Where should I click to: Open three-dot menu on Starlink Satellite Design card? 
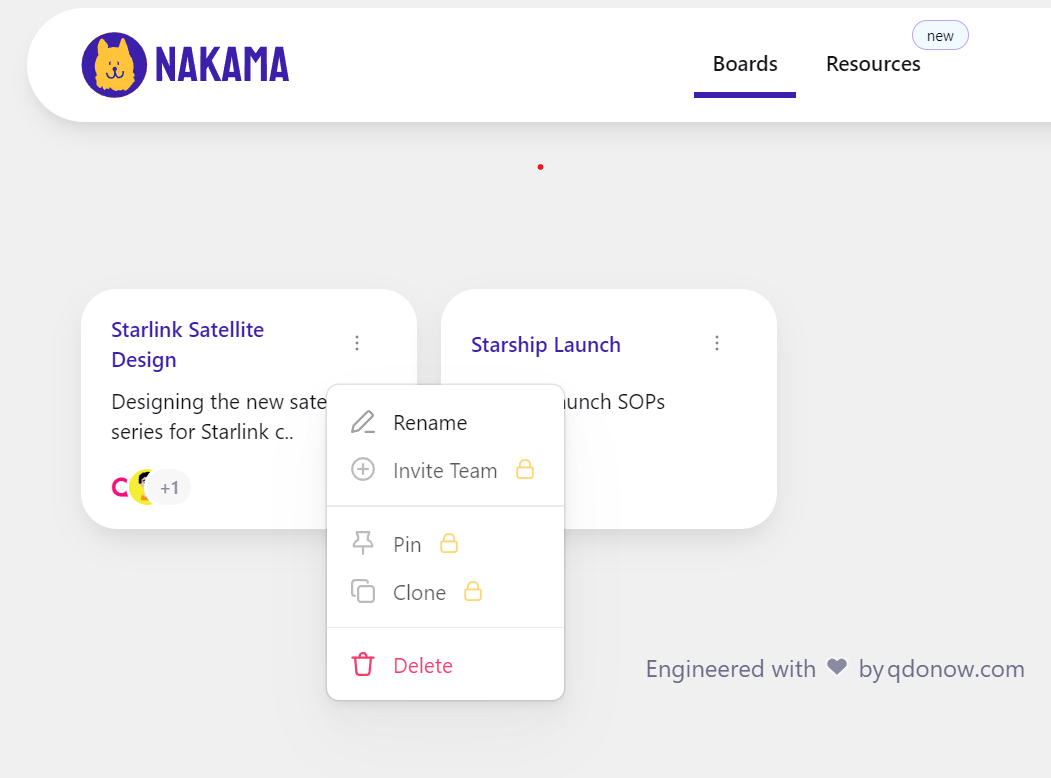click(x=357, y=343)
